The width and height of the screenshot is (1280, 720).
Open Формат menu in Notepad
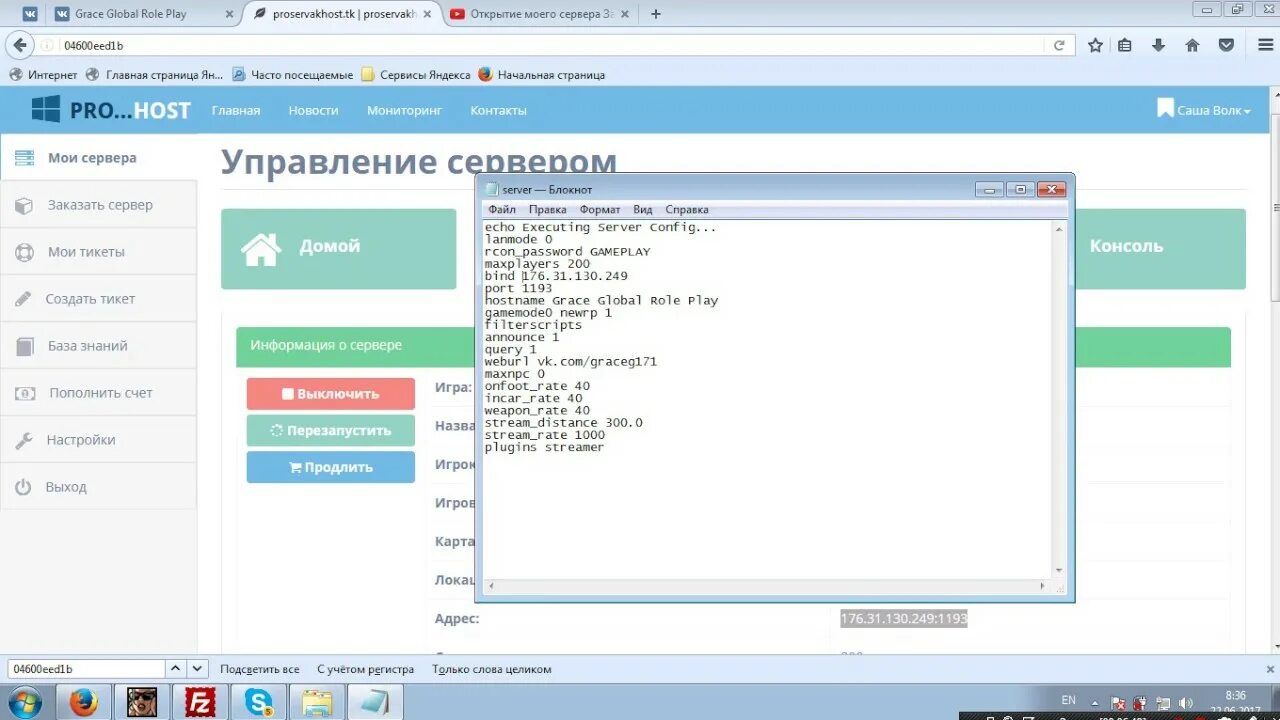point(600,209)
